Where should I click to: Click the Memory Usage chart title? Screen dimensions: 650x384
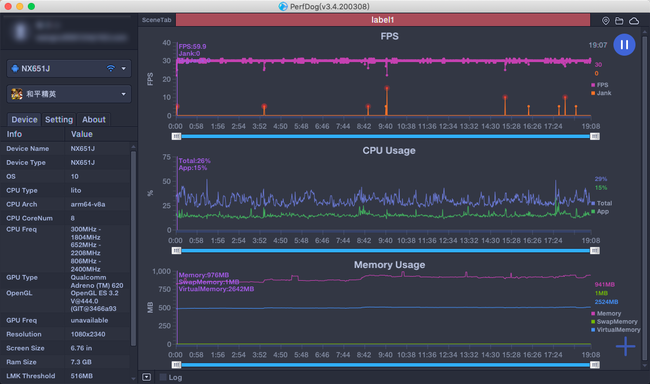pyautogui.click(x=389, y=265)
